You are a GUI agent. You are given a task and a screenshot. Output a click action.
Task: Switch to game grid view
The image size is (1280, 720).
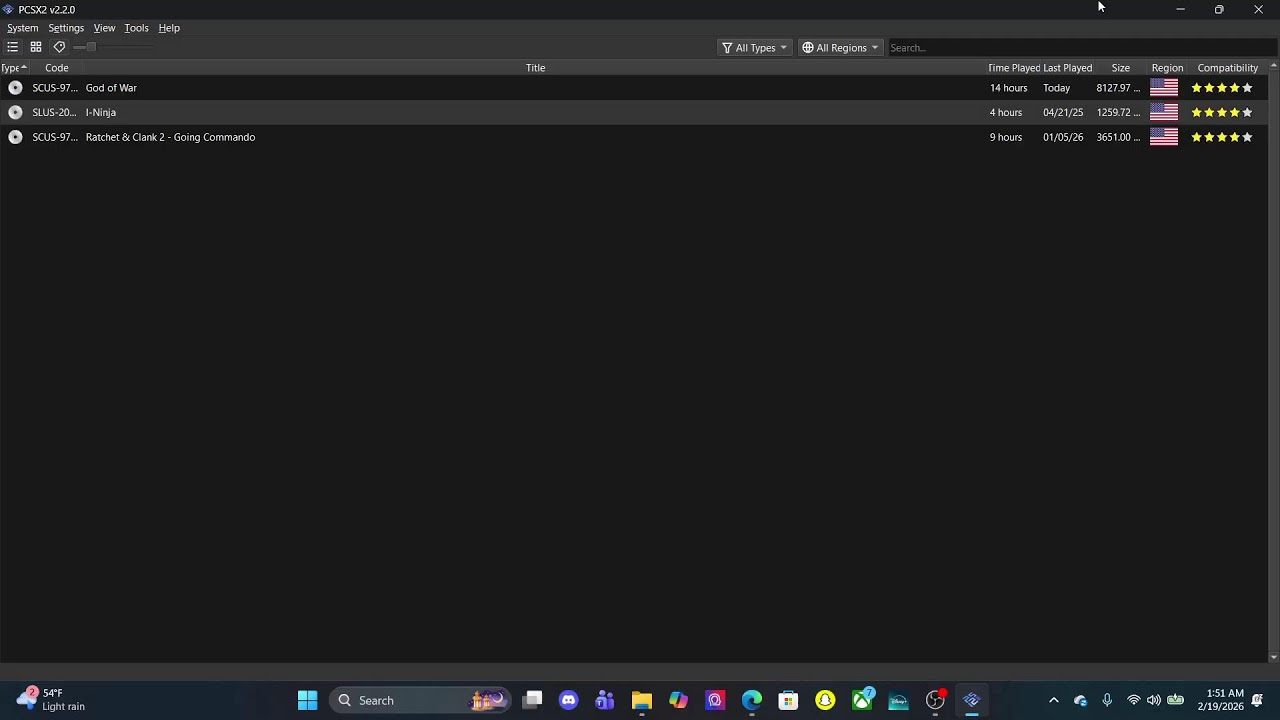click(36, 47)
